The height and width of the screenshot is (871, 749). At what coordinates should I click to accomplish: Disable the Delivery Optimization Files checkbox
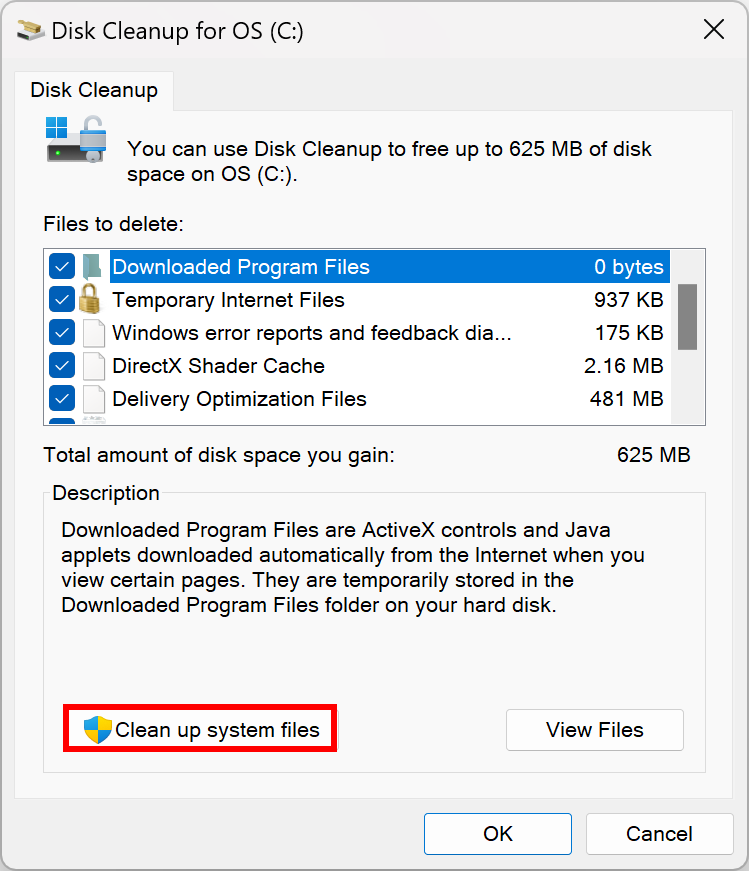coord(62,399)
